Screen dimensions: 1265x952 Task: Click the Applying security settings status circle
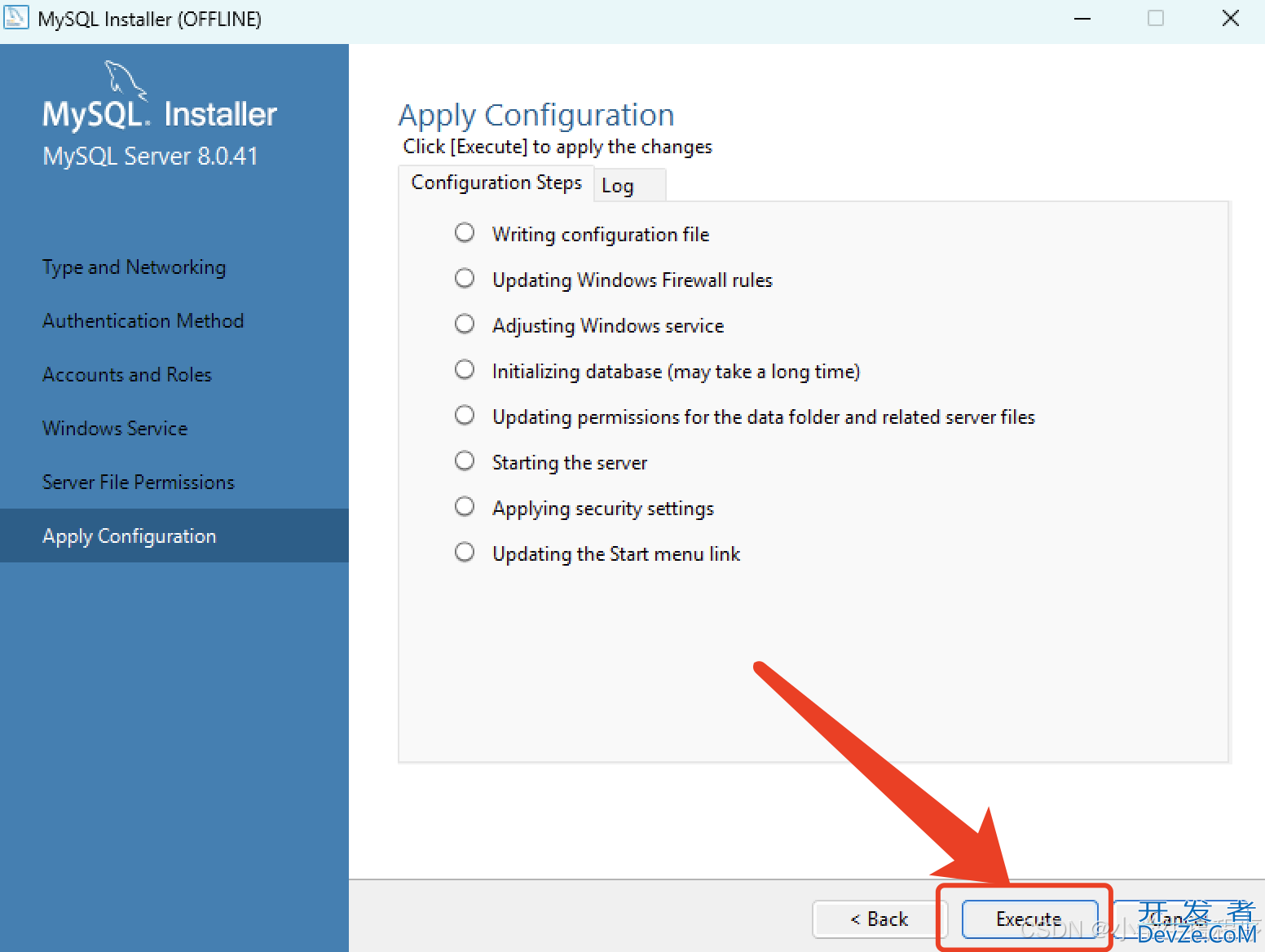(x=465, y=507)
